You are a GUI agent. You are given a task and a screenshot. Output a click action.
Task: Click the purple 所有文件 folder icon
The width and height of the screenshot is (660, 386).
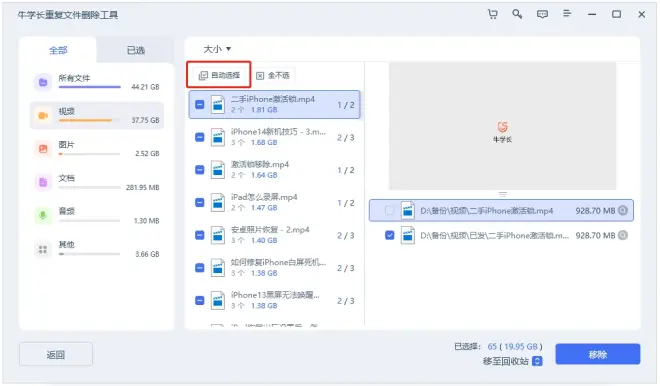point(43,82)
